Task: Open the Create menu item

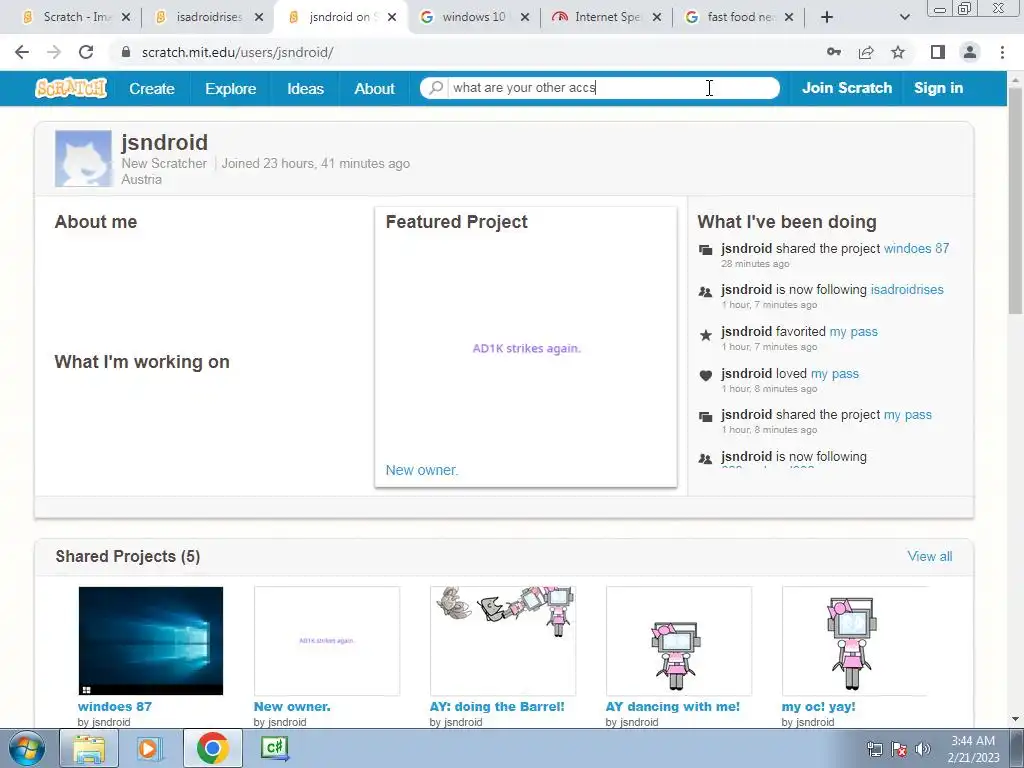Action: click(x=152, y=88)
